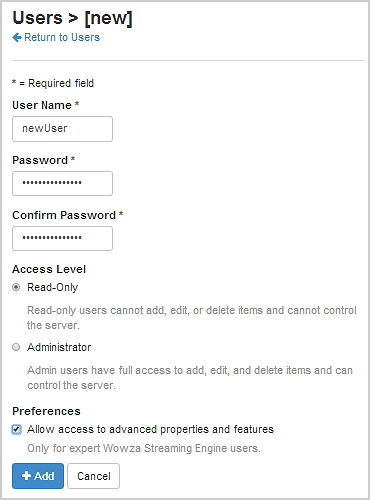
Task: Click the Read-Only option label text
Action: [53, 287]
